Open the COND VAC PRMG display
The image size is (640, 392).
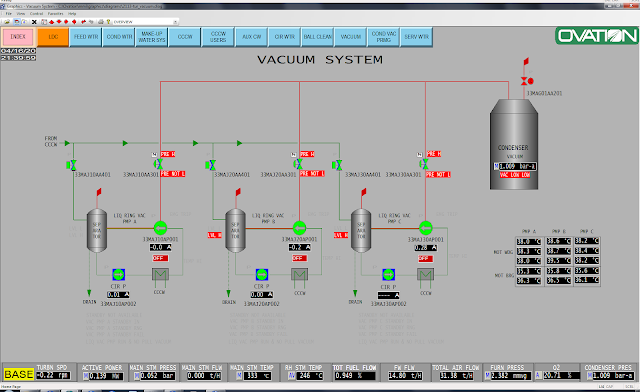384,37
